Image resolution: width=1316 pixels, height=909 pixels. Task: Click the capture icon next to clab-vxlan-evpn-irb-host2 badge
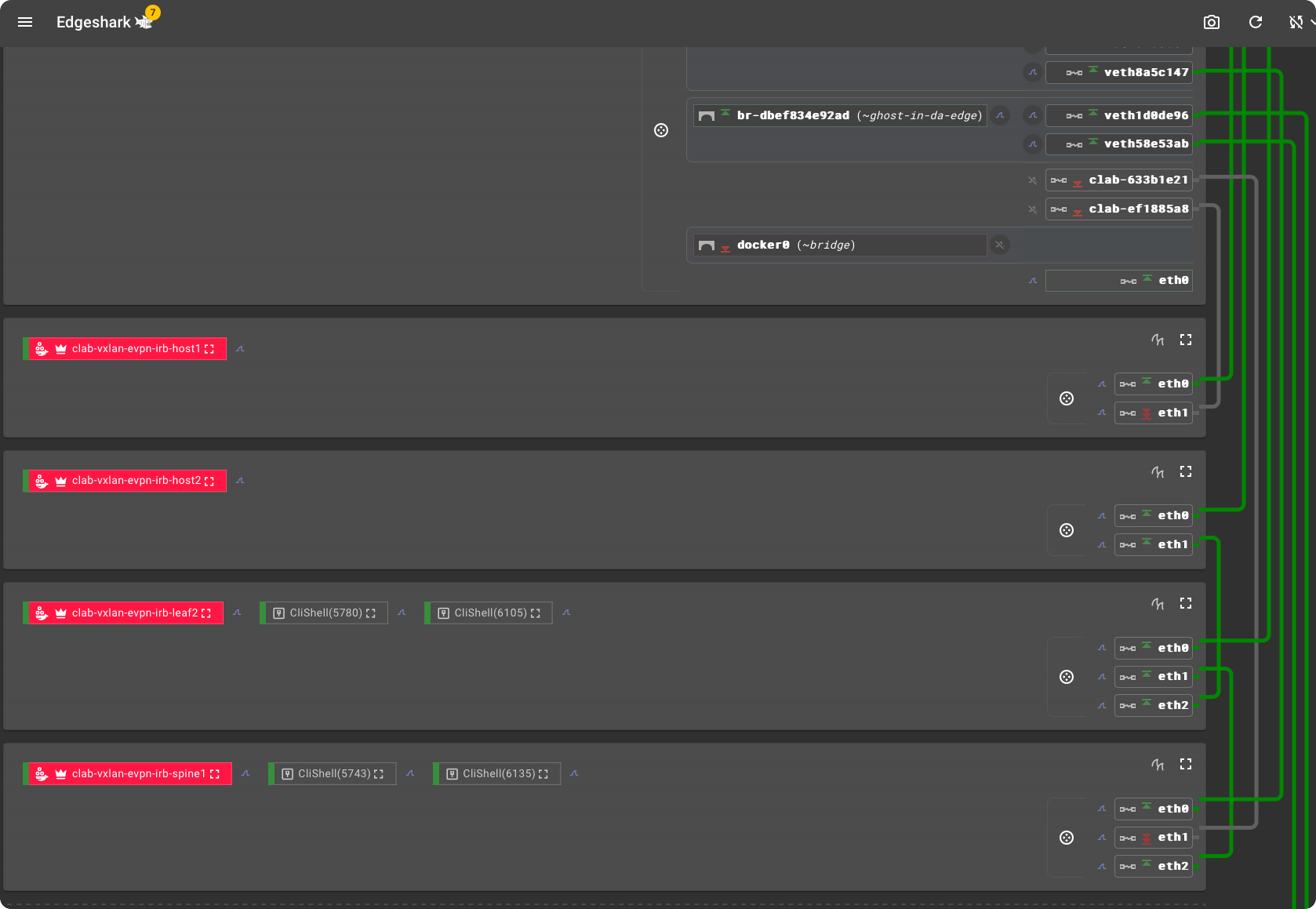pyautogui.click(x=240, y=481)
